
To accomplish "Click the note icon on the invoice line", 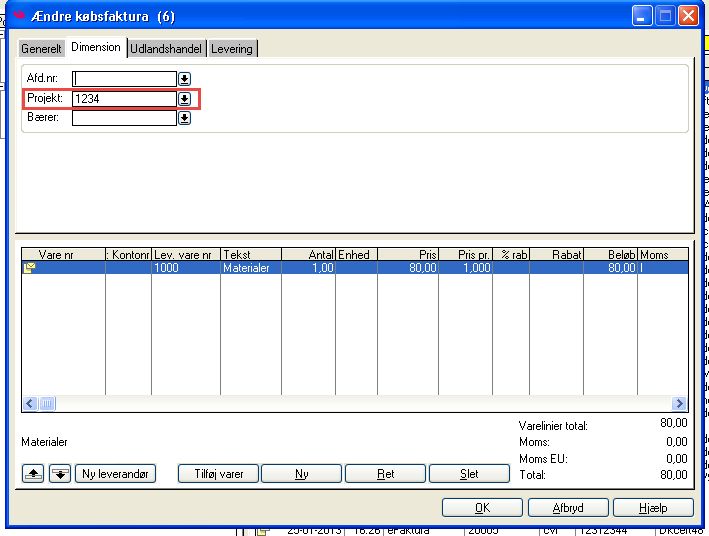I will pos(29,268).
